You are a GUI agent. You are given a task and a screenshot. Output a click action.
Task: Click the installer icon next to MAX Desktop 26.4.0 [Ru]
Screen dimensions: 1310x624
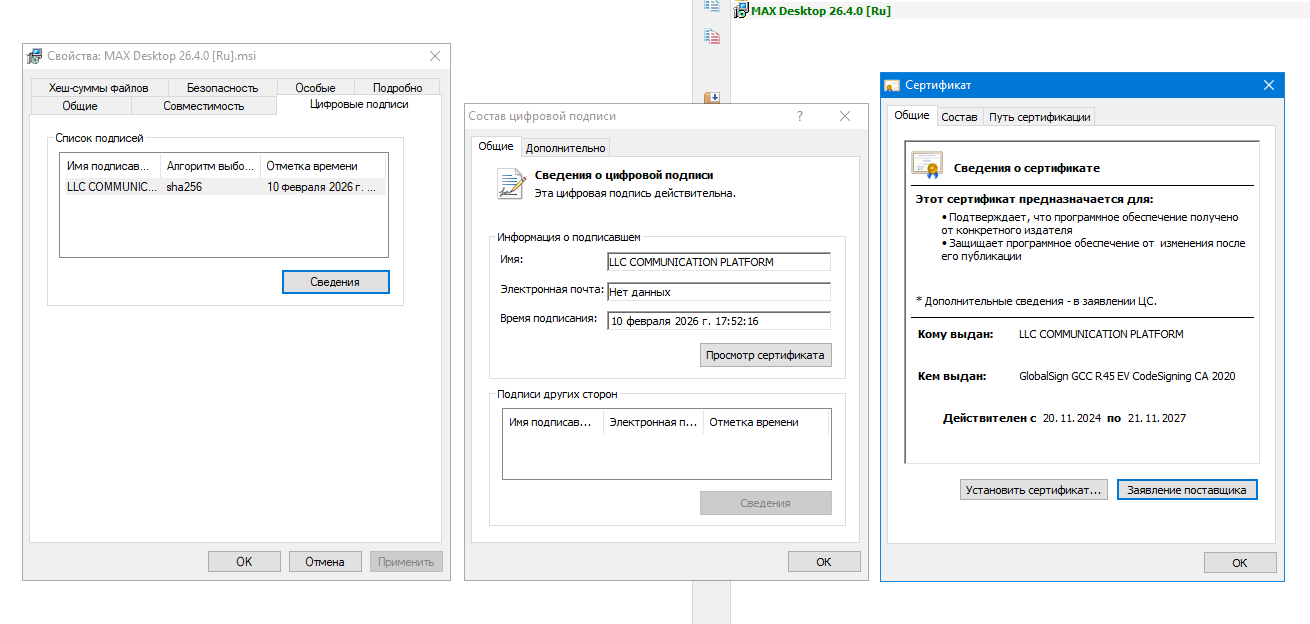click(x=741, y=11)
